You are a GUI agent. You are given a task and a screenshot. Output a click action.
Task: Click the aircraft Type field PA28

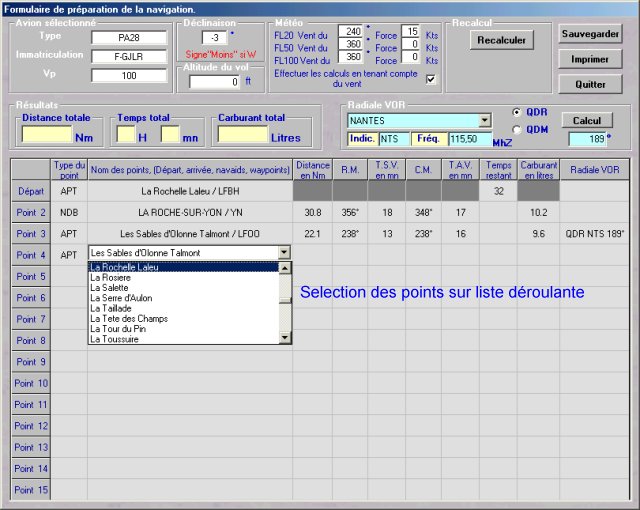point(129,38)
